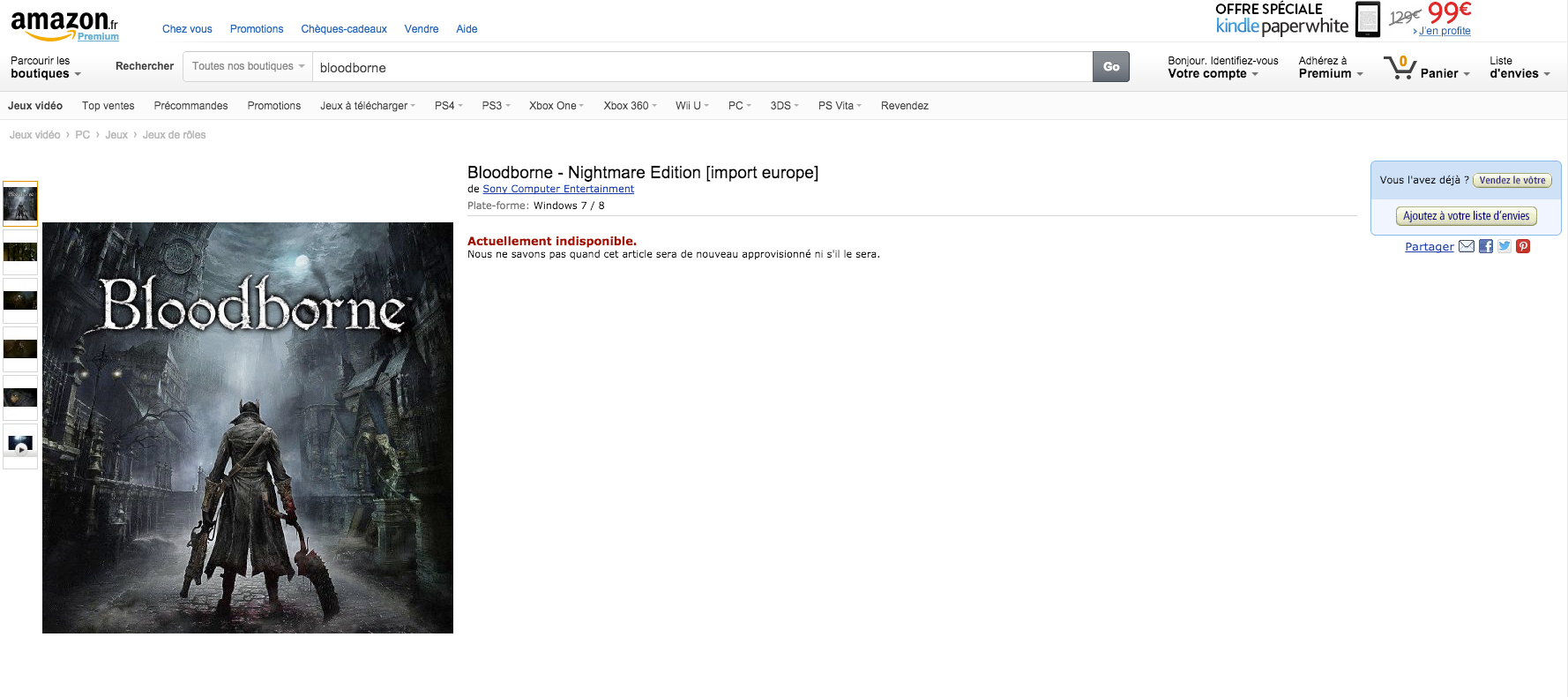This screenshot has width=1568, height=697.
Task: Select fourth screenshot thumbnail
Action: click(20, 349)
